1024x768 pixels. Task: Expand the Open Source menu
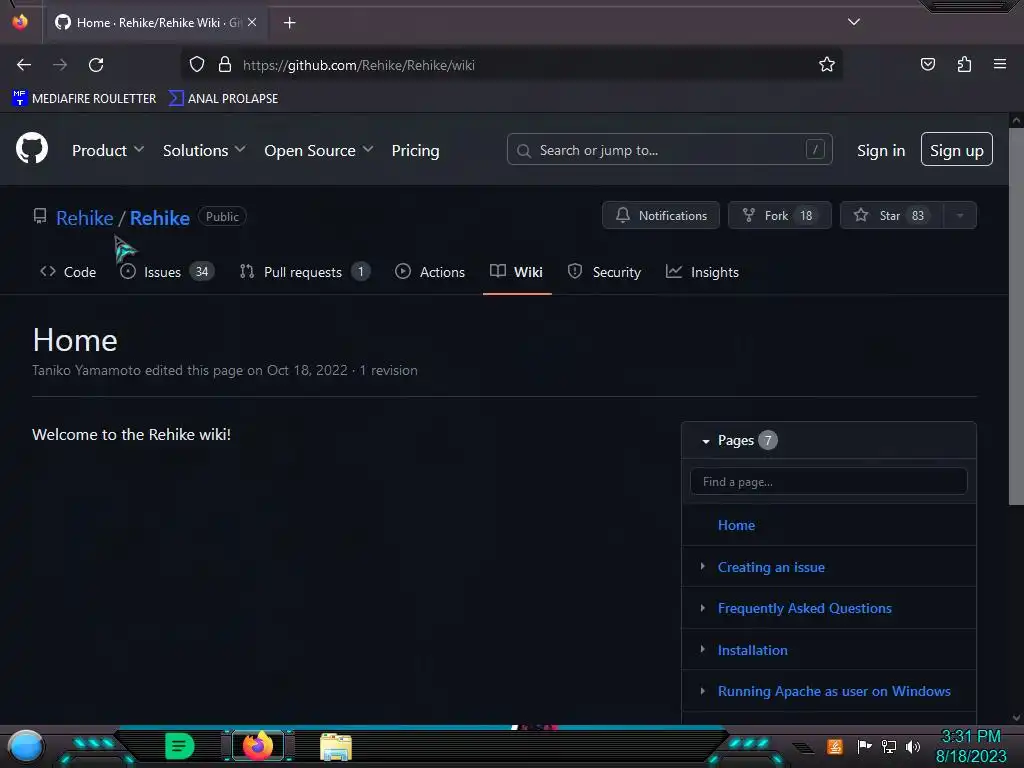tap(319, 150)
